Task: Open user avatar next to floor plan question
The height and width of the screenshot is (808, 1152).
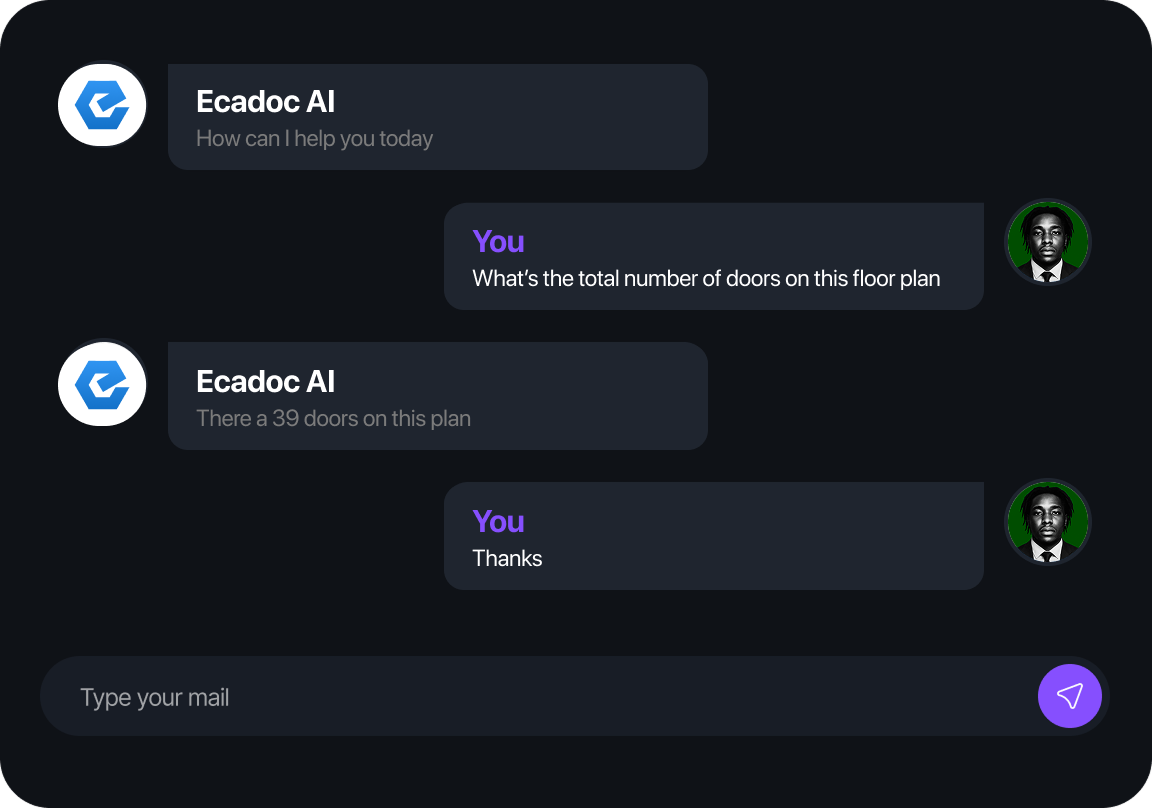Action: (1047, 243)
